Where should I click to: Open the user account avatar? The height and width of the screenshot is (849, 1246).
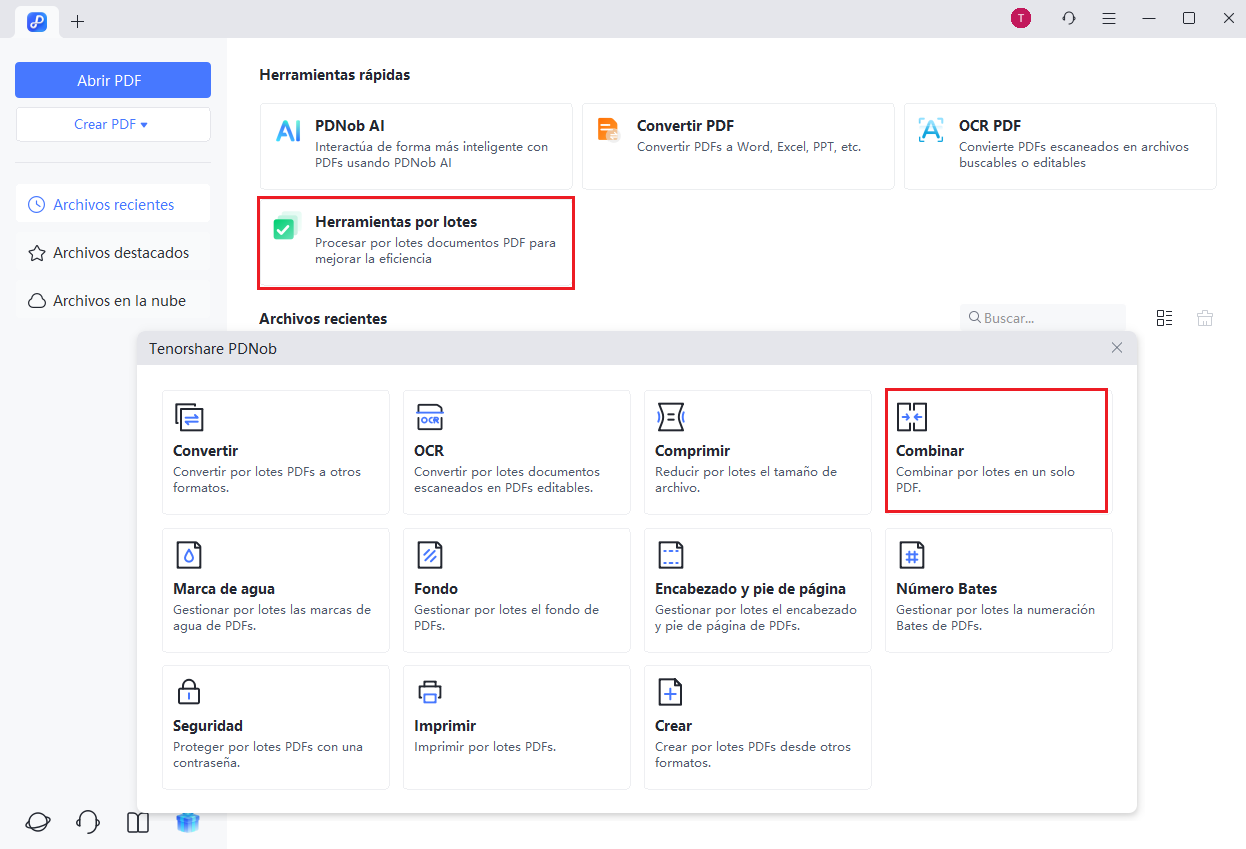pos(1021,18)
